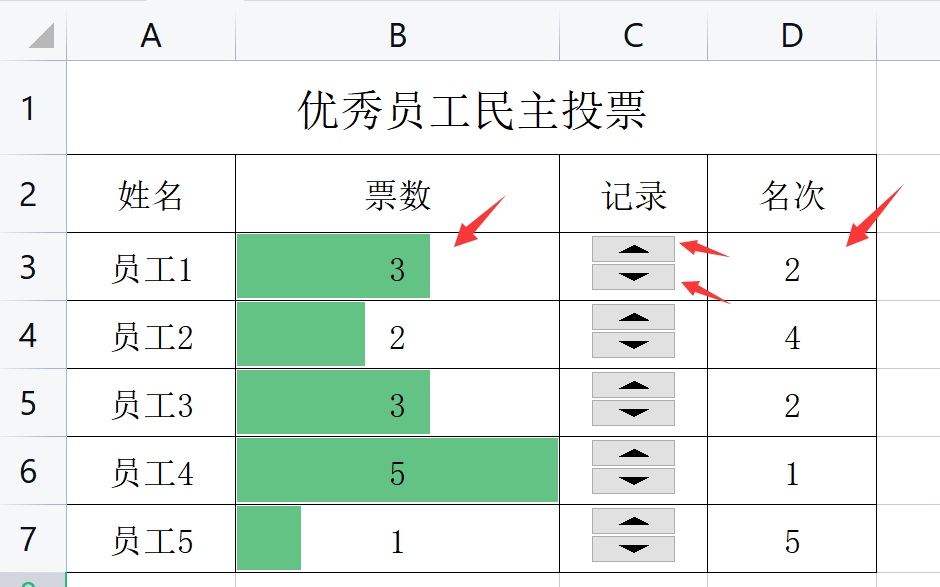This screenshot has width=940, height=587.
Task: Decrease votes for 员工1 with down arrow
Action: click(633, 277)
